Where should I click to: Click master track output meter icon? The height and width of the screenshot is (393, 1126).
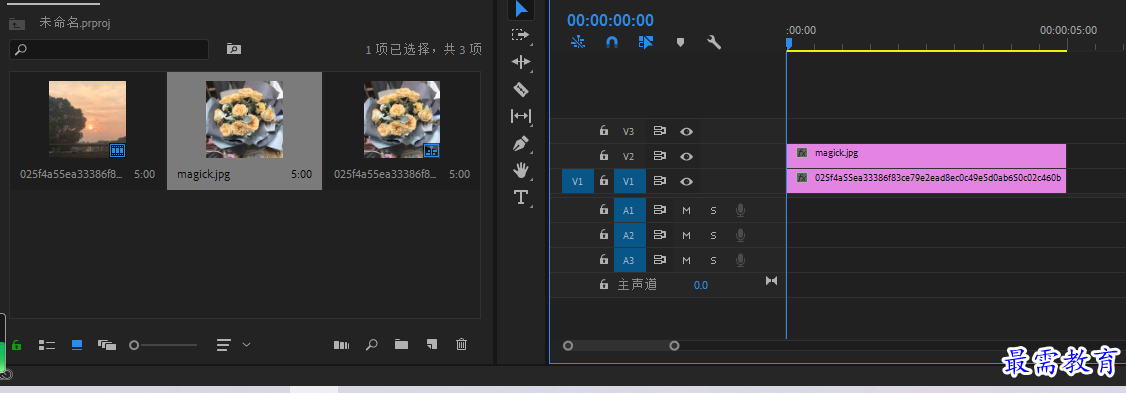771,281
